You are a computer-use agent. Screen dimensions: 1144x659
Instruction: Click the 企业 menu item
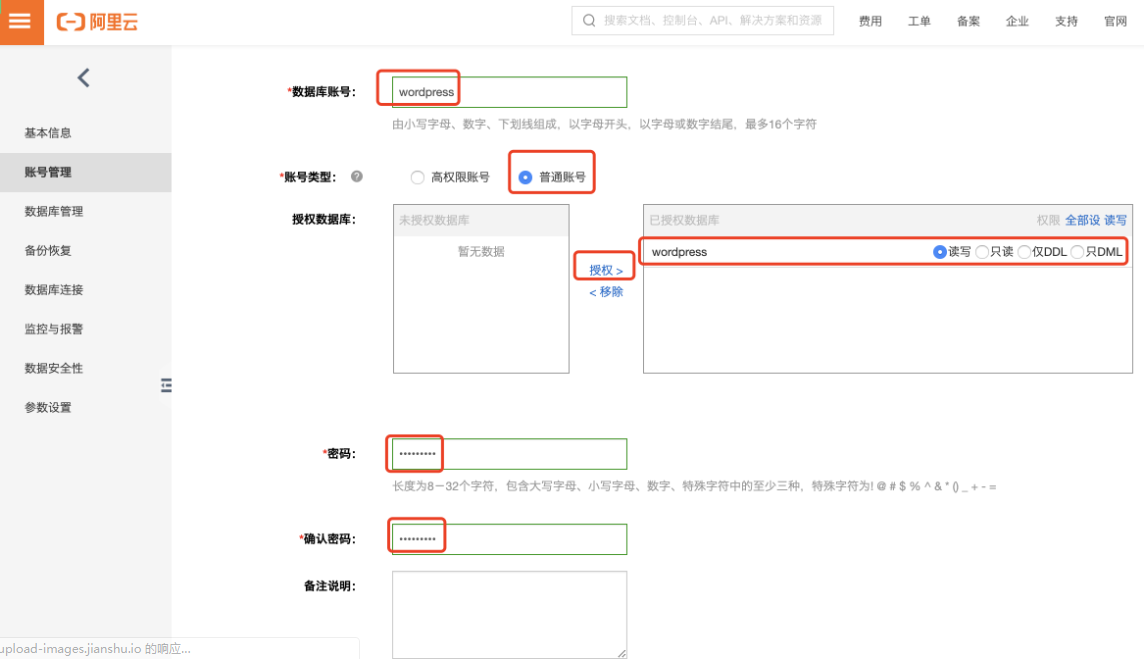click(1017, 21)
